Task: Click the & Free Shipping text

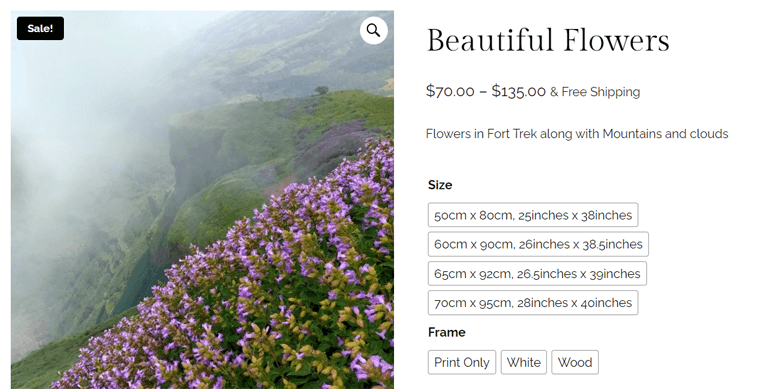Action: pos(595,92)
